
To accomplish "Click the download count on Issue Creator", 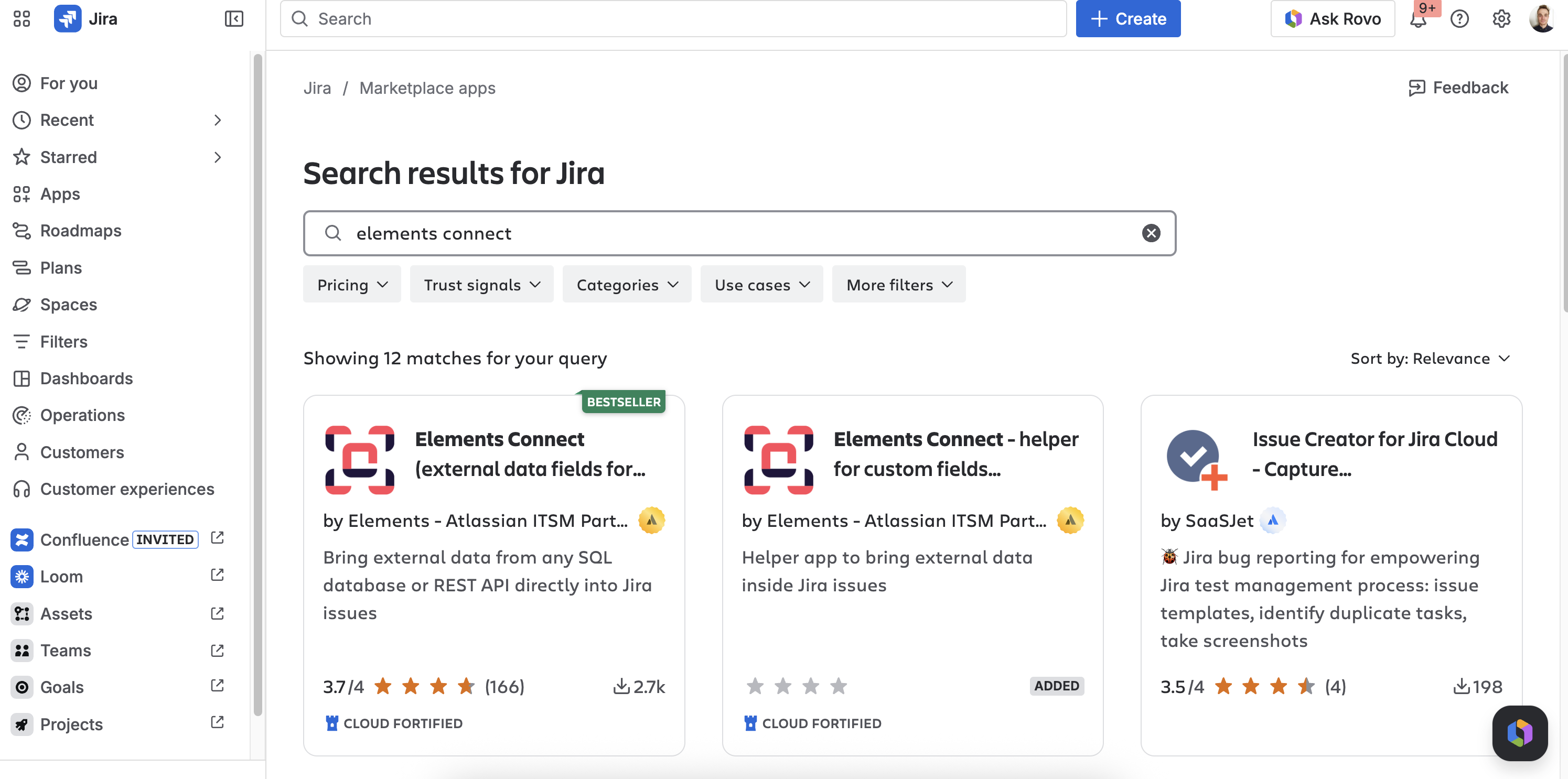I will pos(1477,687).
